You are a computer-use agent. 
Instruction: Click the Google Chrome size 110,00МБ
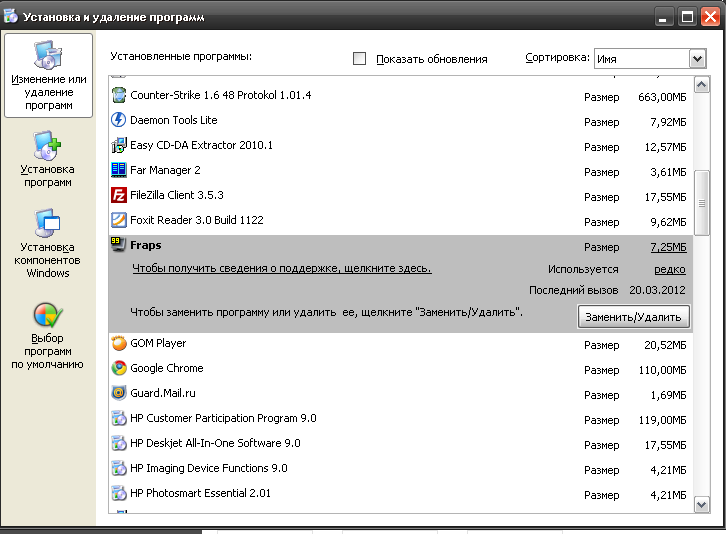pos(663,371)
